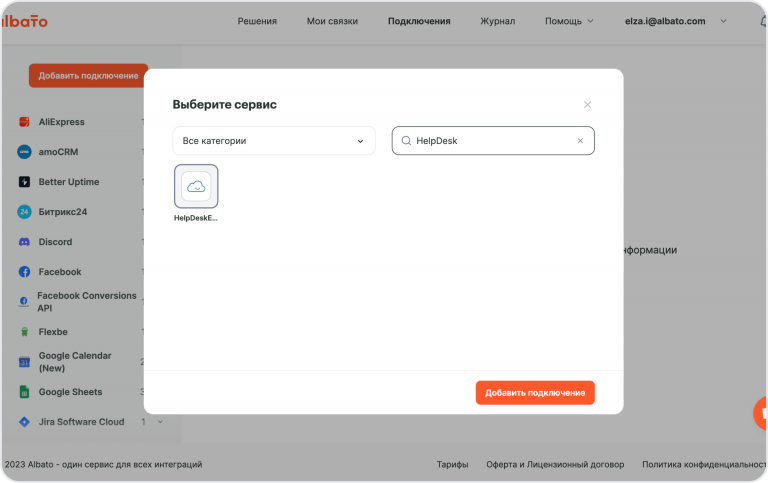768x483 pixels.
Task: Click the Discord sidebar icon
Action: (24, 242)
